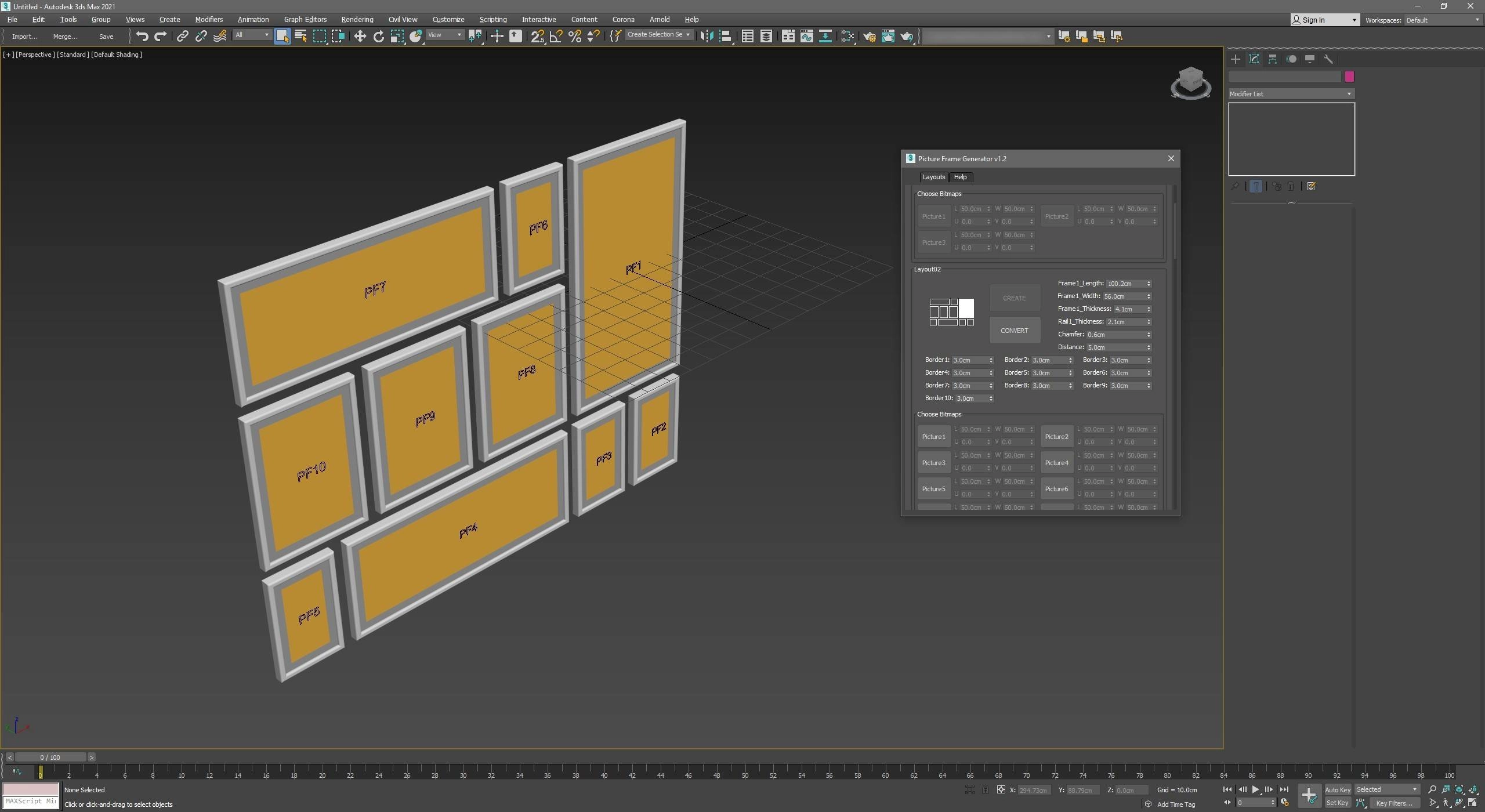Toggle the Scene Explorer icon
The image size is (1485, 812).
748,36
